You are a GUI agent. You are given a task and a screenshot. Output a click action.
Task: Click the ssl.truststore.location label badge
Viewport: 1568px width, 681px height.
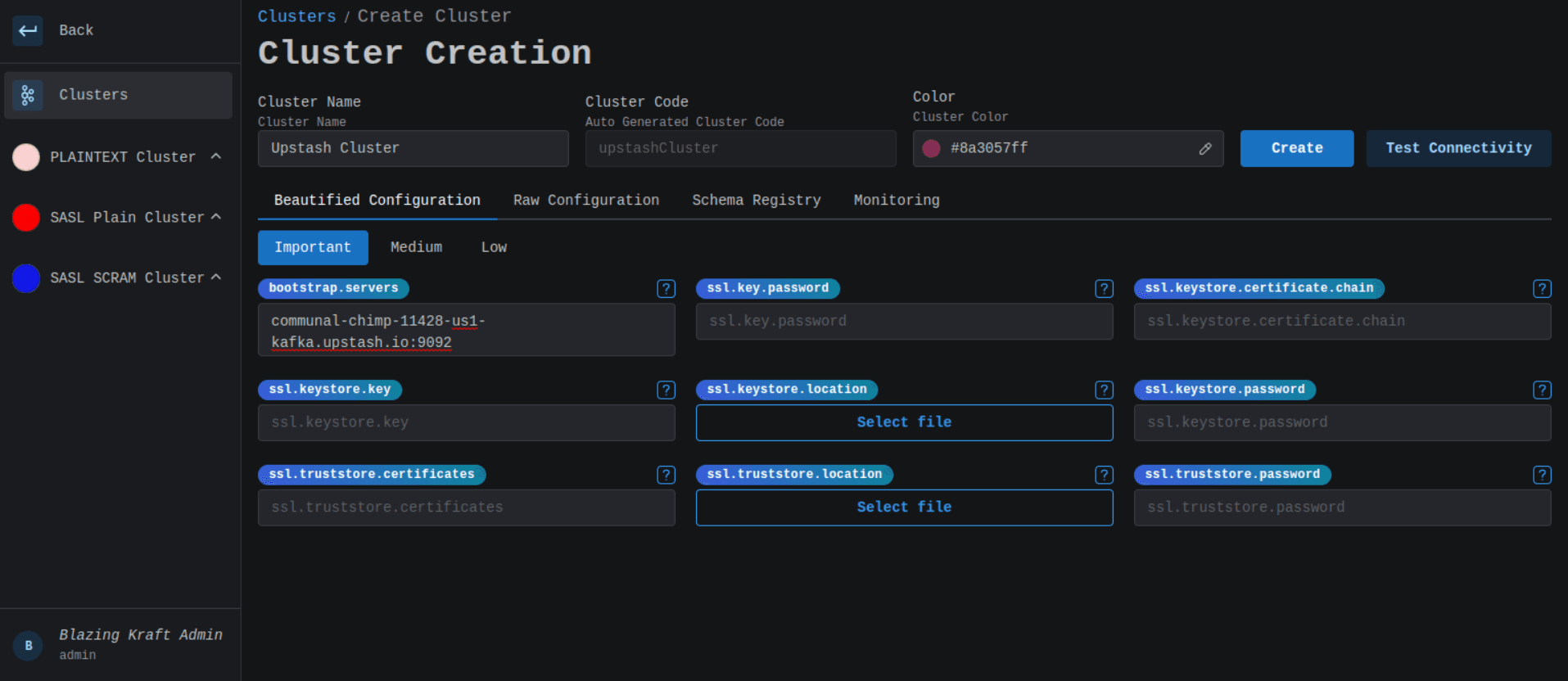pos(794,475)
